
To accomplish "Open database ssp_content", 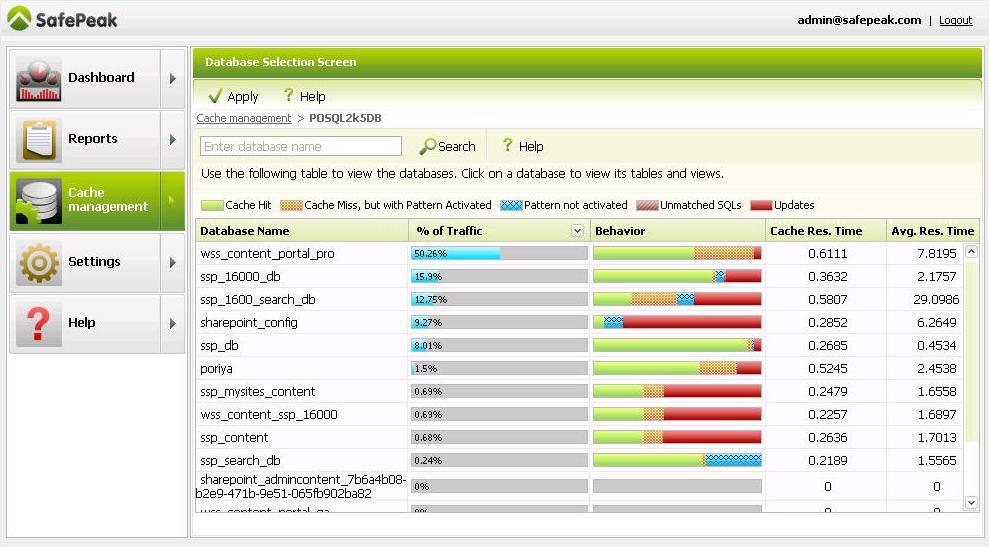I will [x=234, y=438].
